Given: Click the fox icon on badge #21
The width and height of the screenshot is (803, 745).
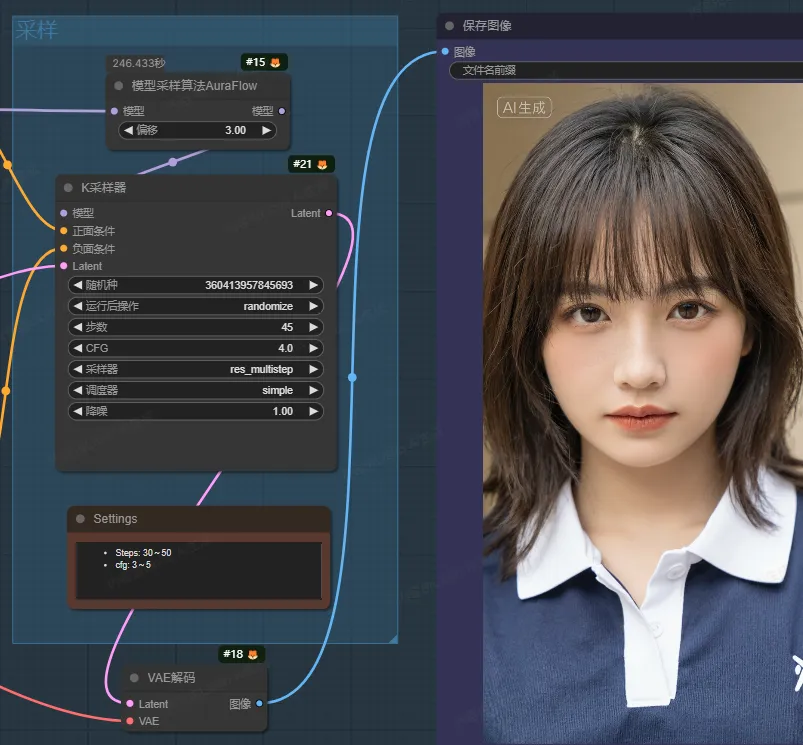Looking at the screenshot, I should (322, 164).
